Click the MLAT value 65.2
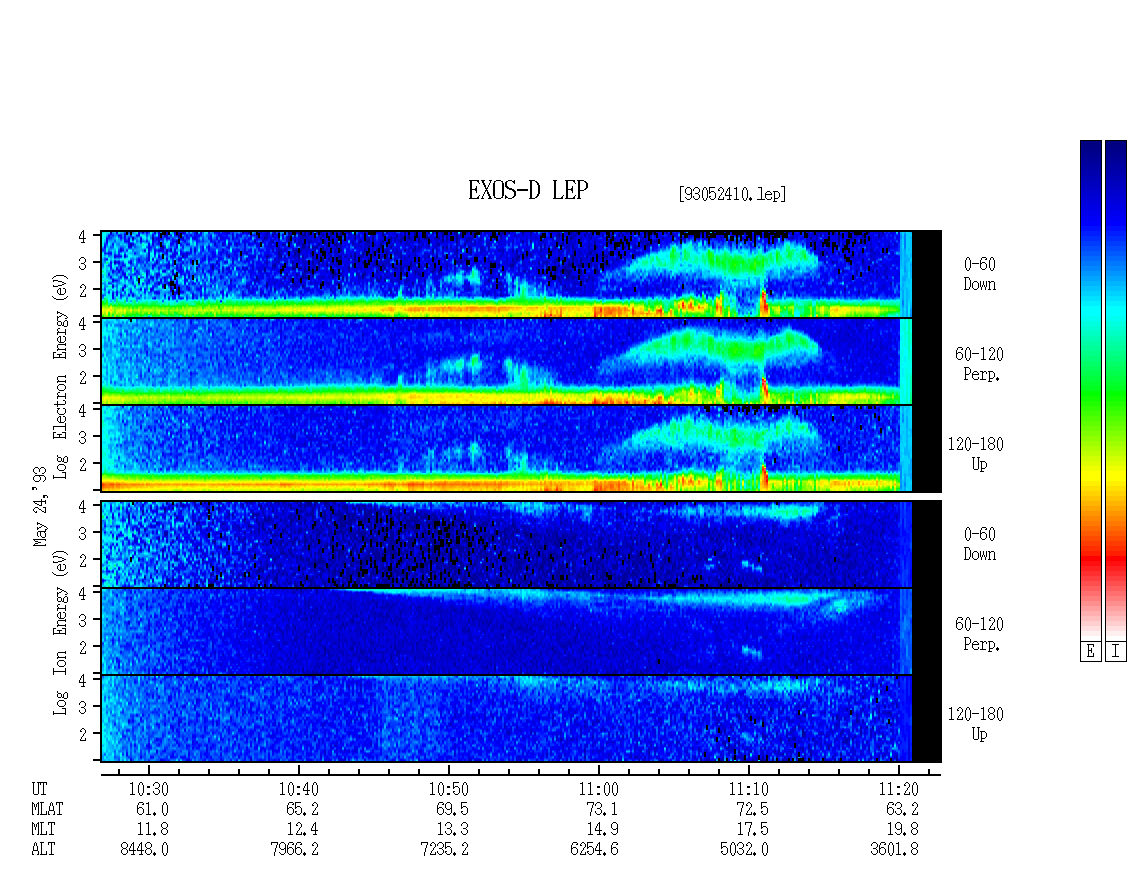Viewport: 1130px width, 875px height. 303,809
